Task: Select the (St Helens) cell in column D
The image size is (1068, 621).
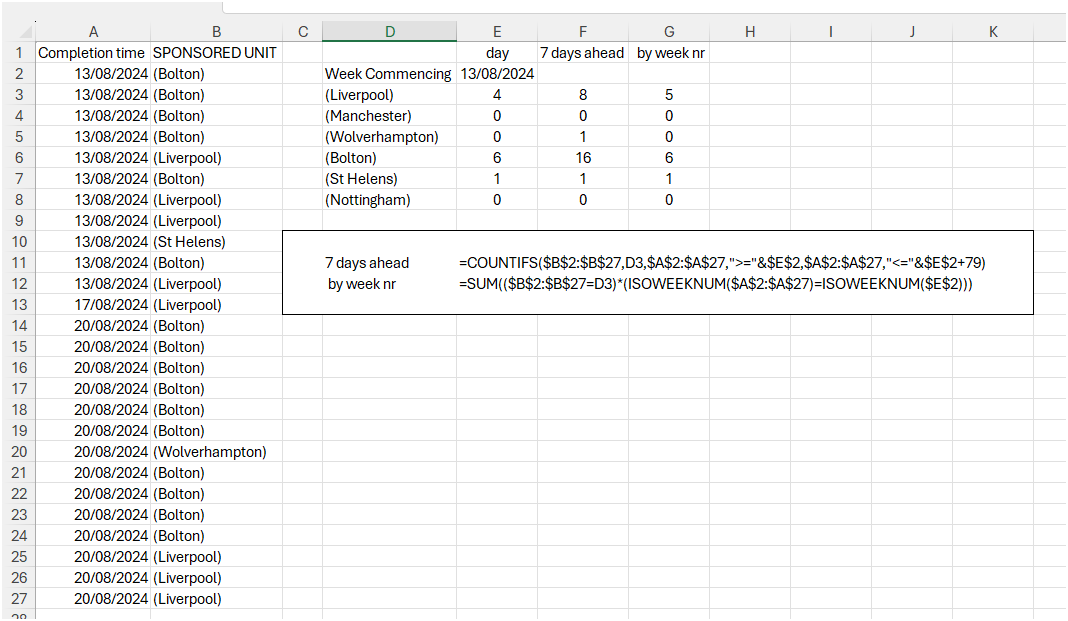Action: [x=390, y=178]
